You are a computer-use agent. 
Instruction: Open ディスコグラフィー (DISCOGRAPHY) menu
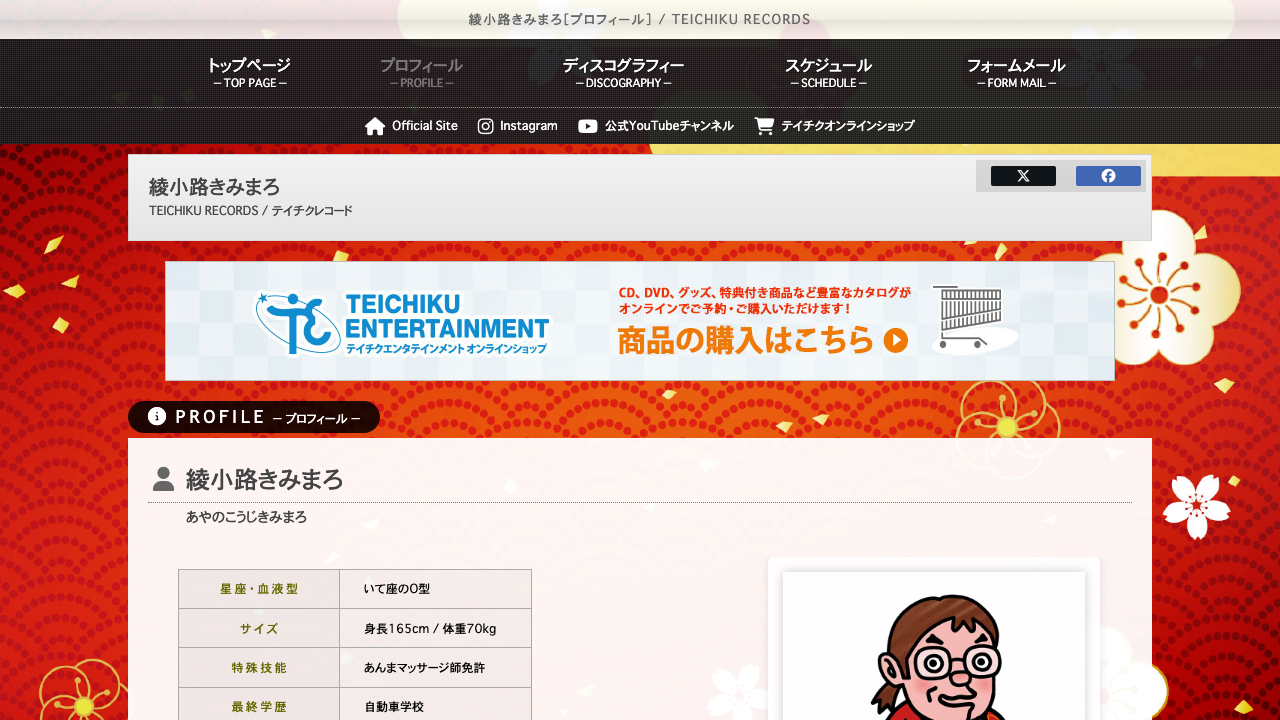(623, 72)
